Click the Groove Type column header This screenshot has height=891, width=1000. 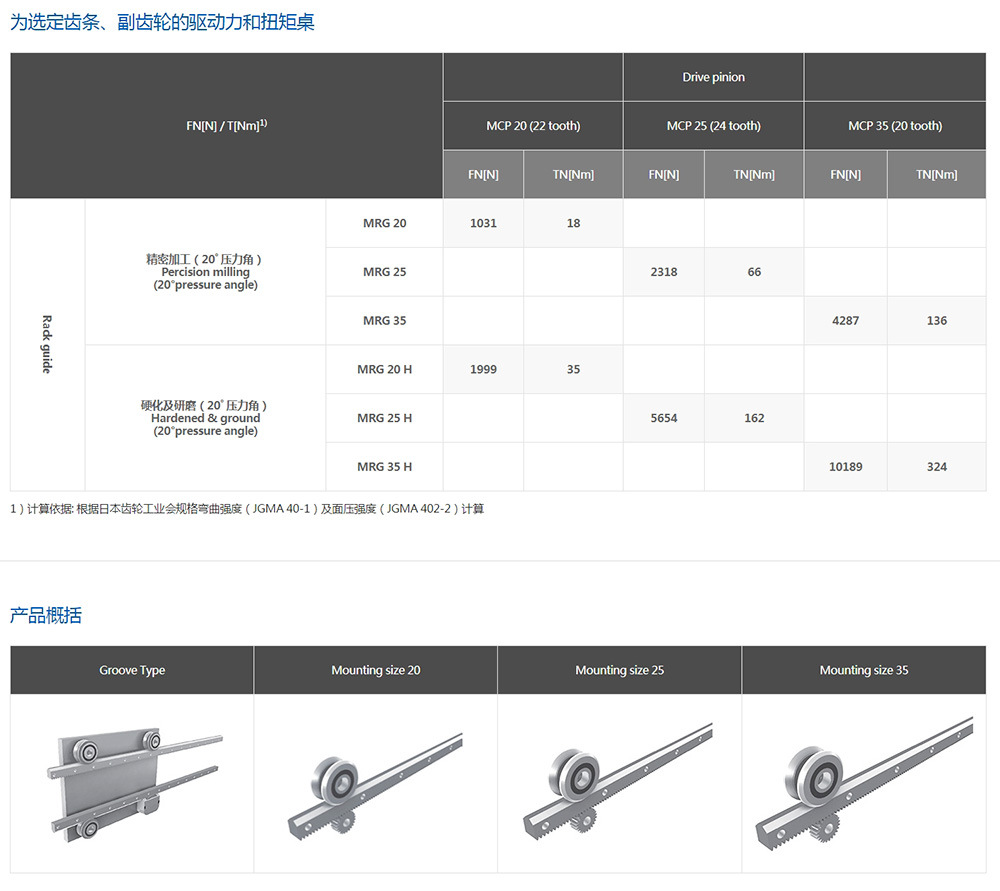click(x=132, y=670)
